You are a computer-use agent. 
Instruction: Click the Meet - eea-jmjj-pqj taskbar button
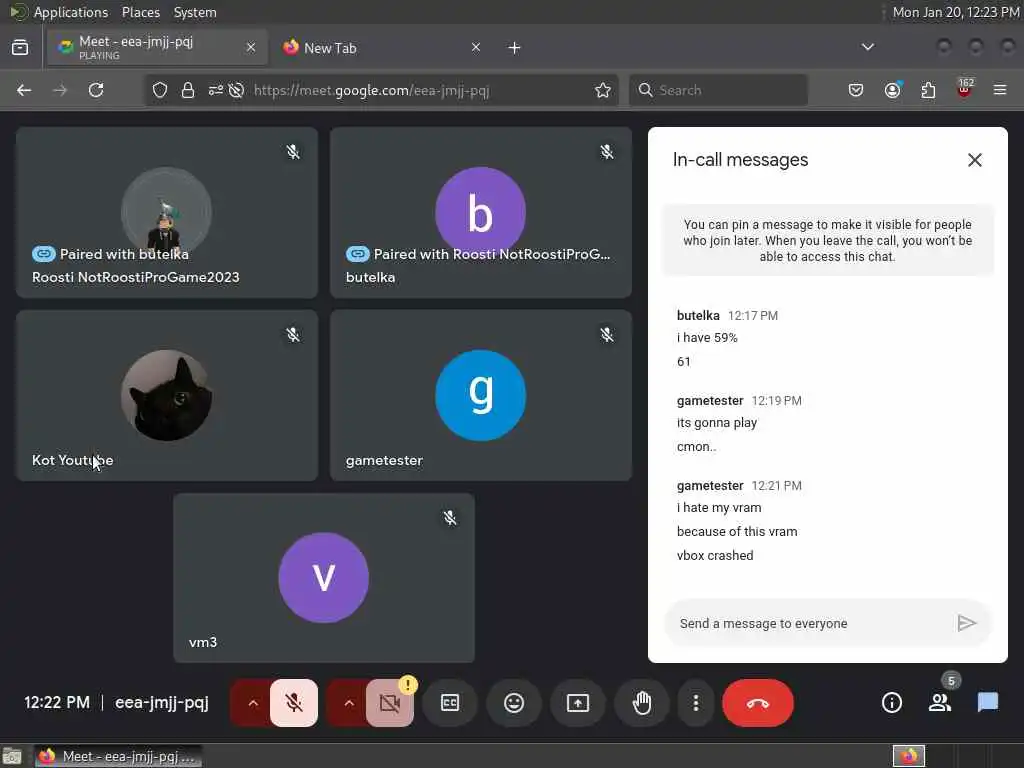click(x=119, y=756)
